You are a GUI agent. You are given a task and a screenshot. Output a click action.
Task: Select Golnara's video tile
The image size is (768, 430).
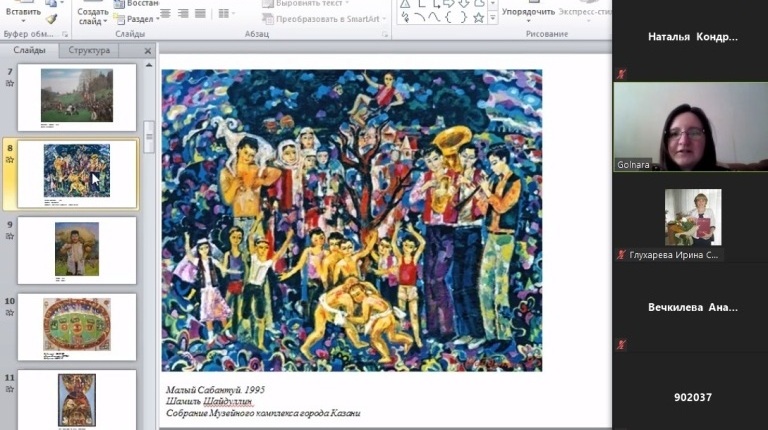(x=691, y=126)
